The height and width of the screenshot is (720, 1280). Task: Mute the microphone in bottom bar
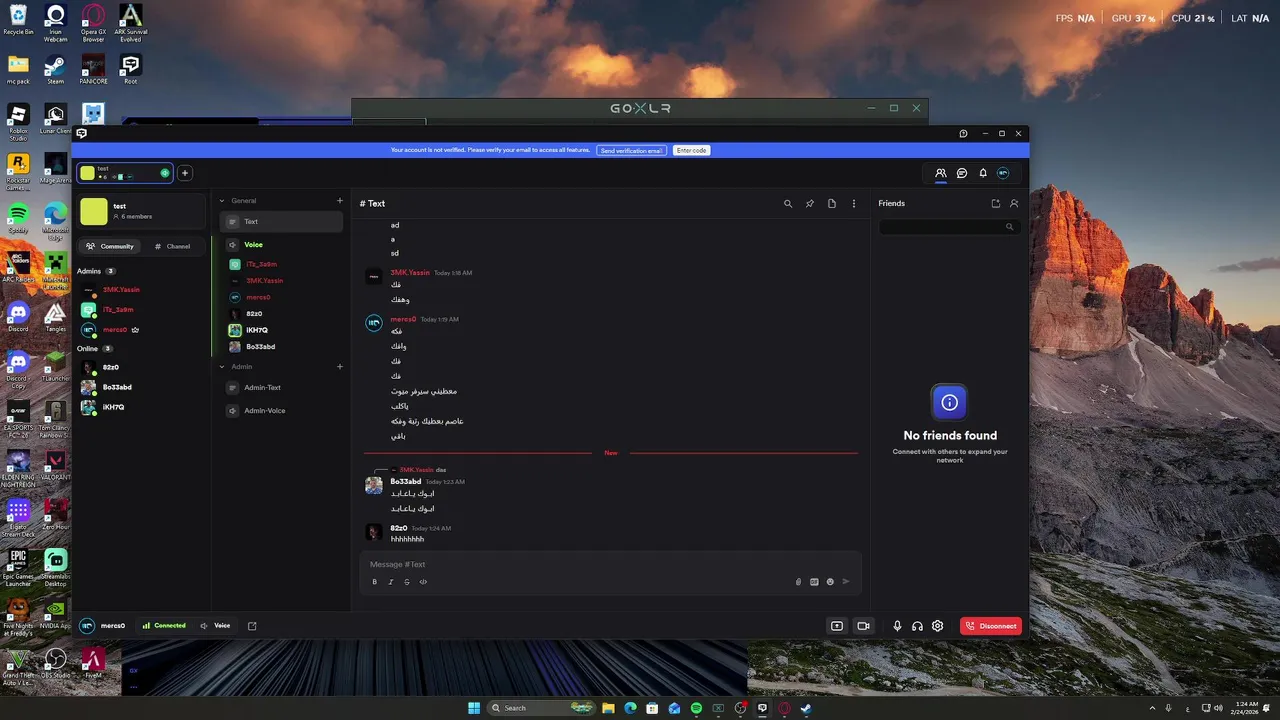coord(897,626)
